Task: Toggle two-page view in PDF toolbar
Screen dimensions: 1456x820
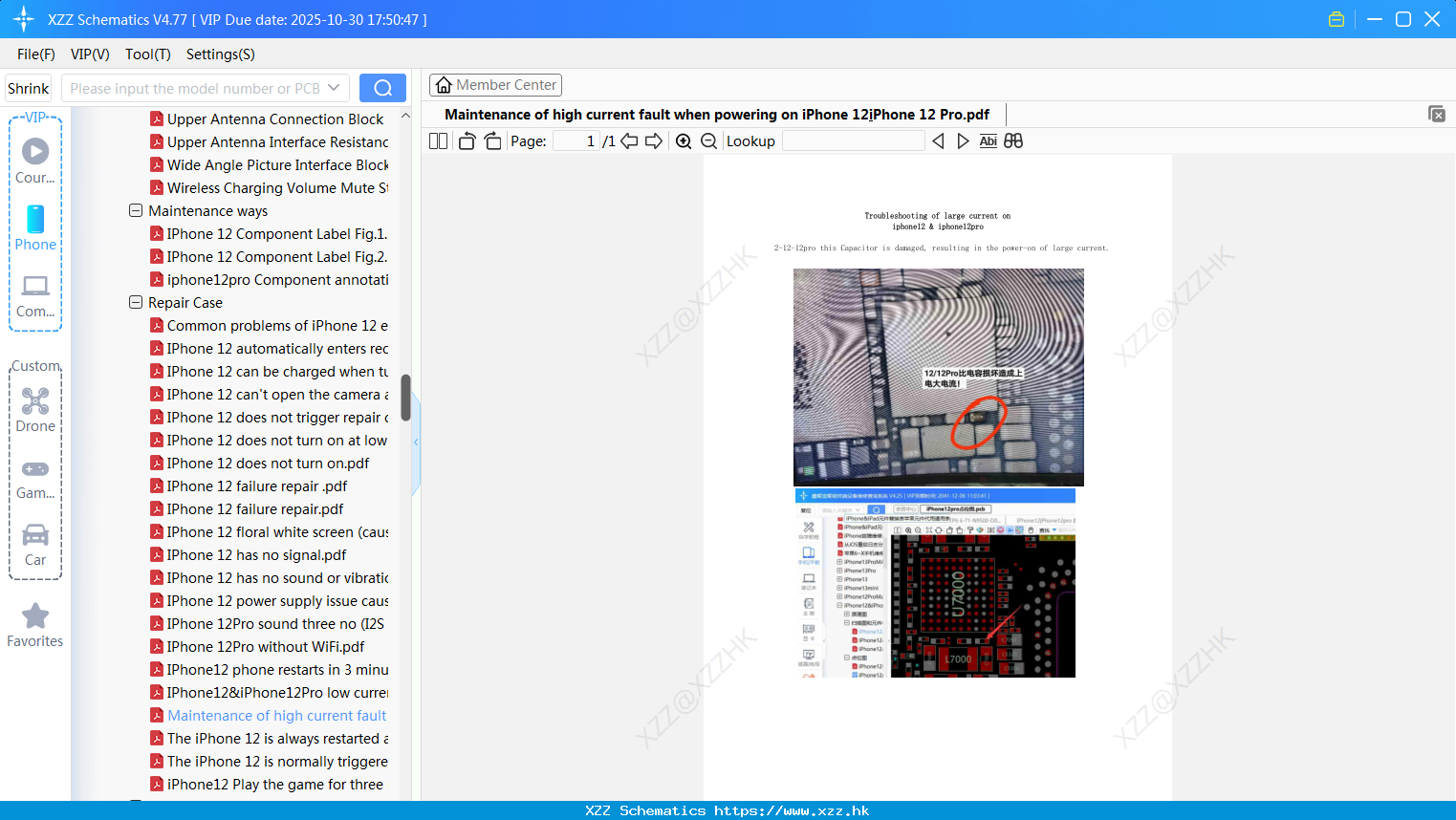Action: click(438, 140)
